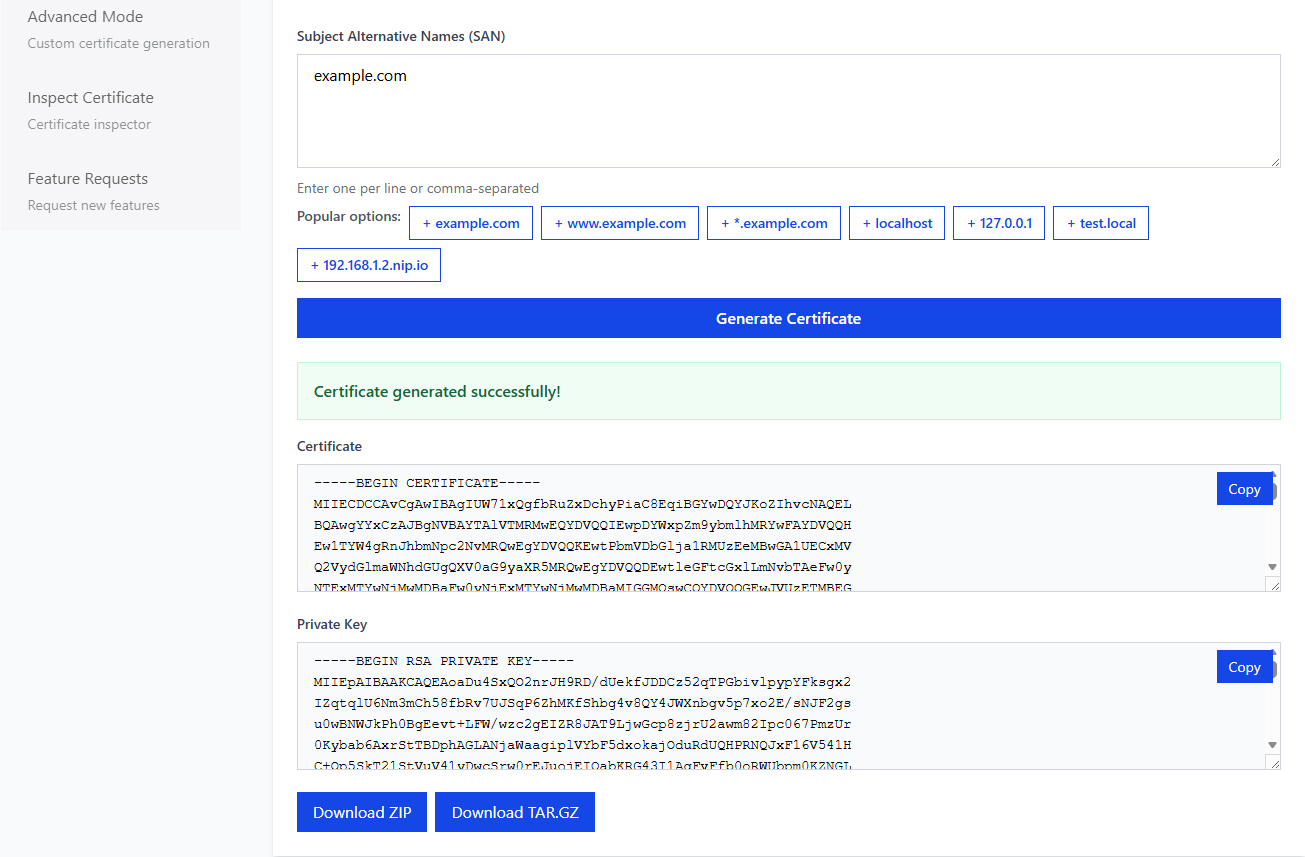Add www.example.com to the SAN list
1305x857 pixels.
click(x=619, y=222)
